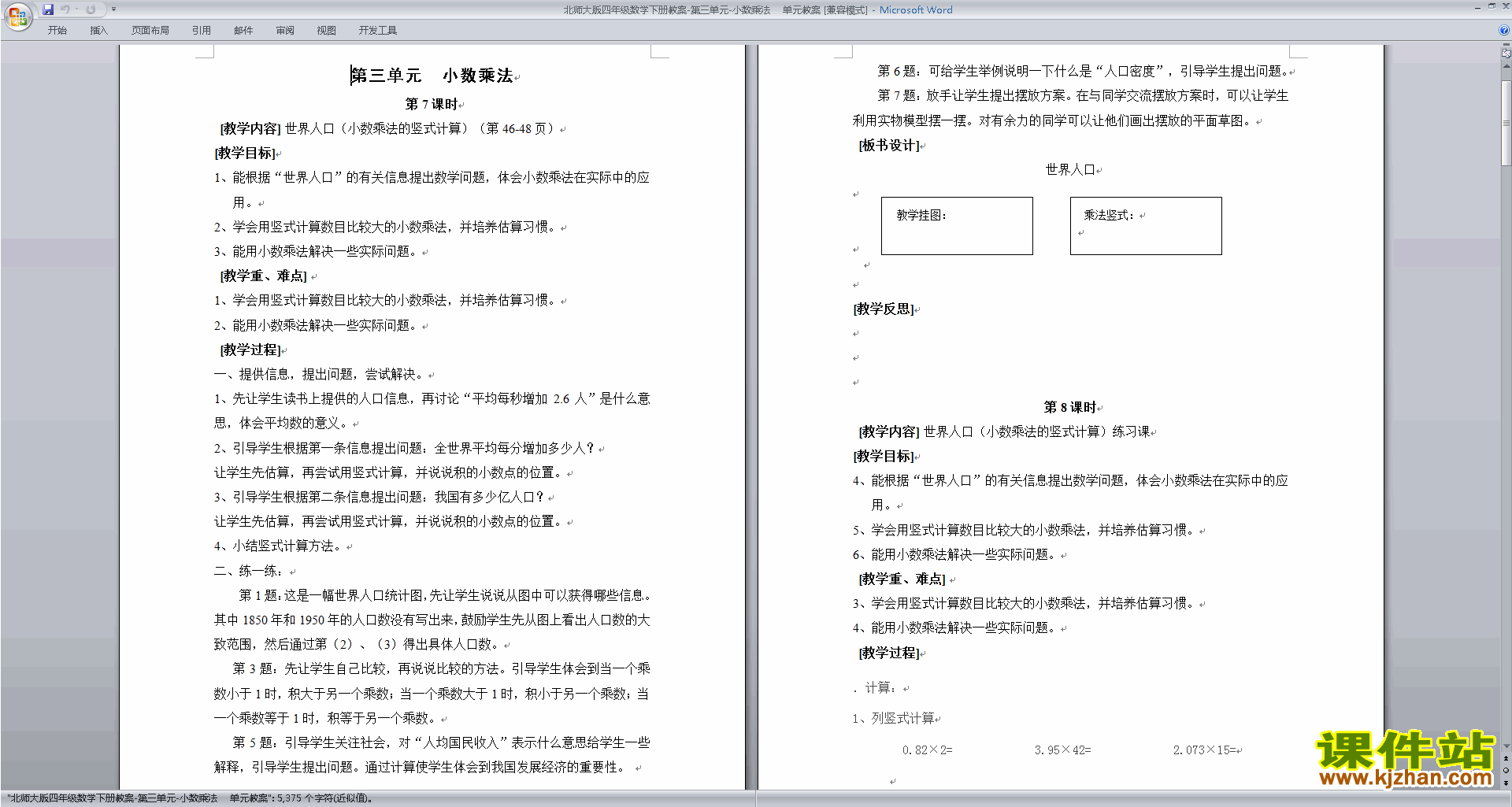The image size is (1512, 807).
Task: Toggle the ruler icon above scrollbar
Action: pos(1506,54)
